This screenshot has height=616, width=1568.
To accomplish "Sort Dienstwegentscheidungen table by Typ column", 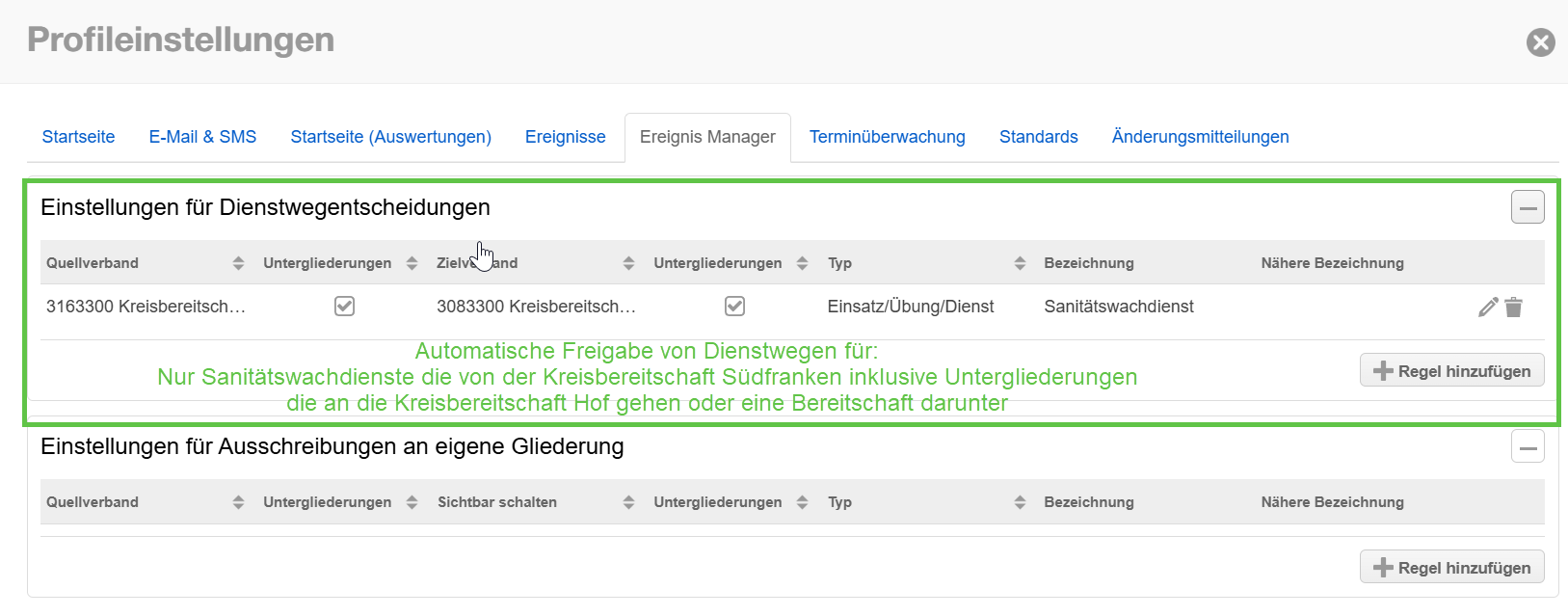I will (x=1020, y=263).
